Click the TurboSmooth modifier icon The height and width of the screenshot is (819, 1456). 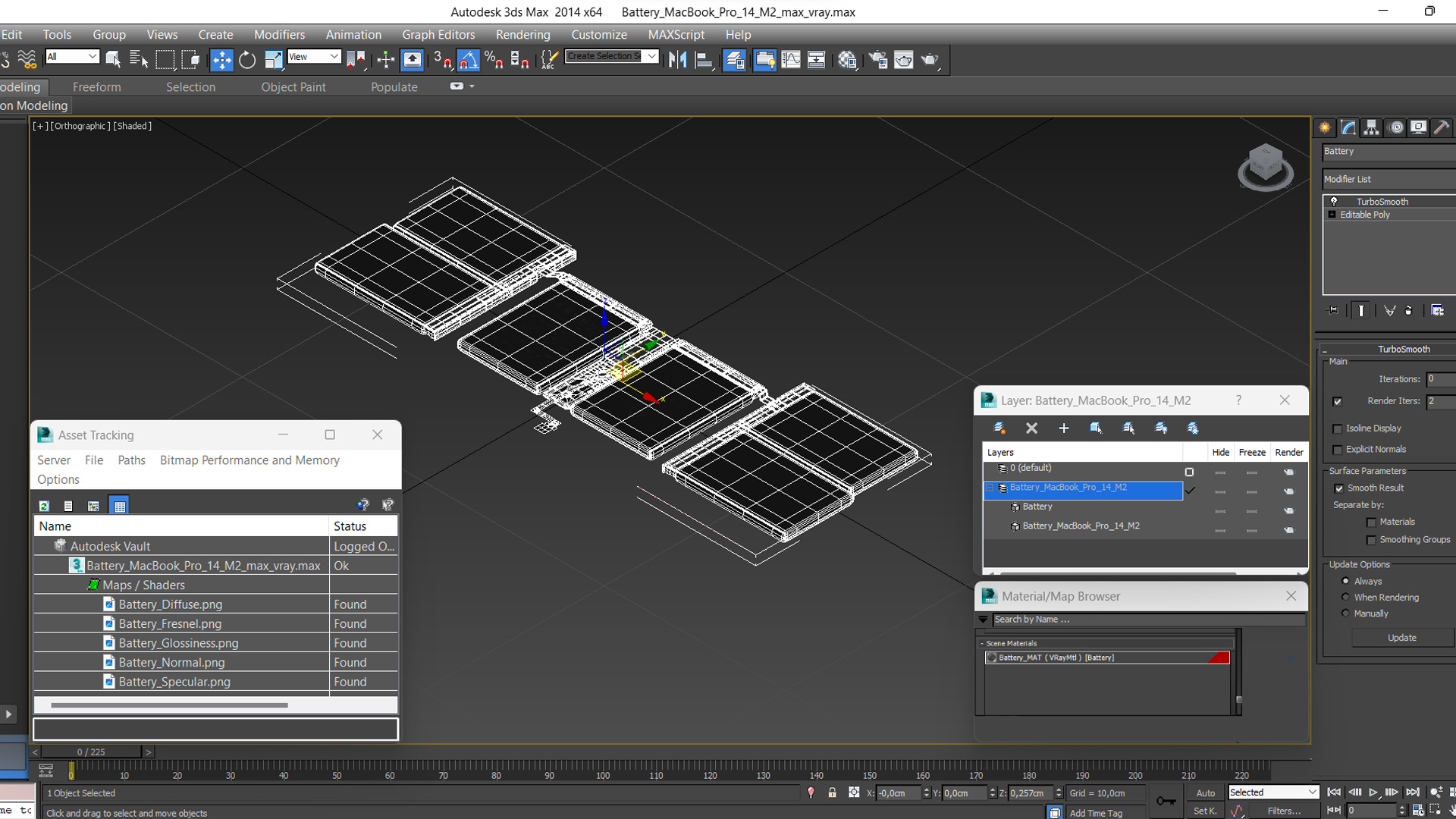click(1334, 201)
